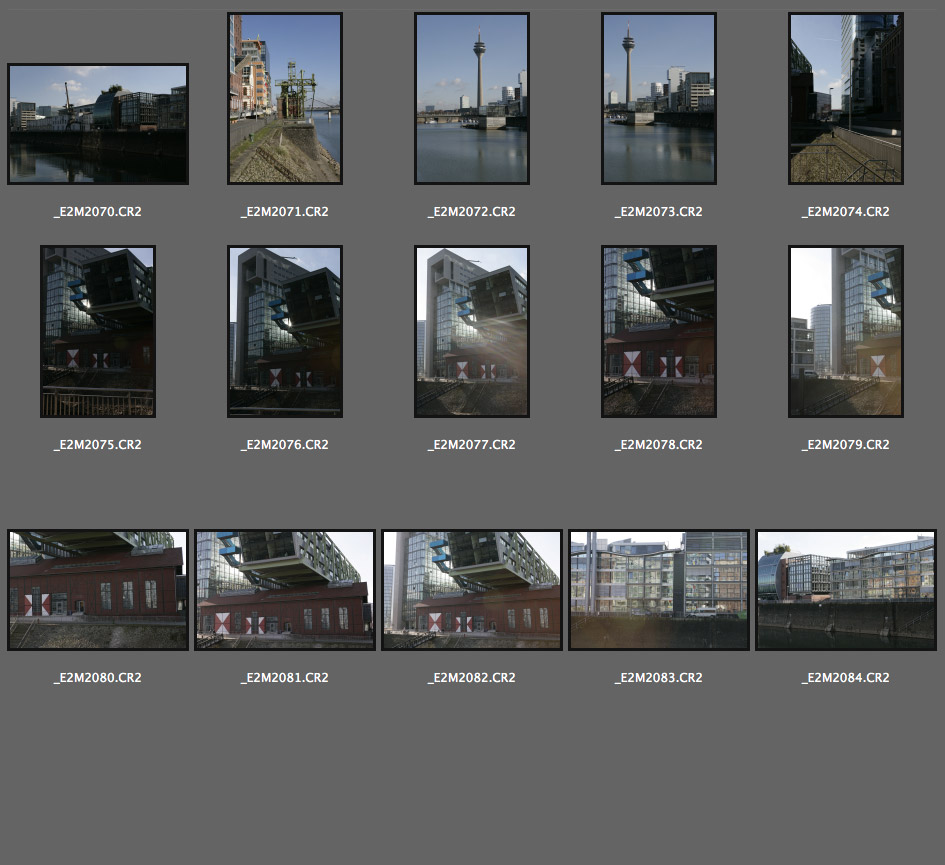Screen dimensions: 945x865
Task: Select the _E2M2075.CR2 building thumbnail
Action: (x=97, y=331)
